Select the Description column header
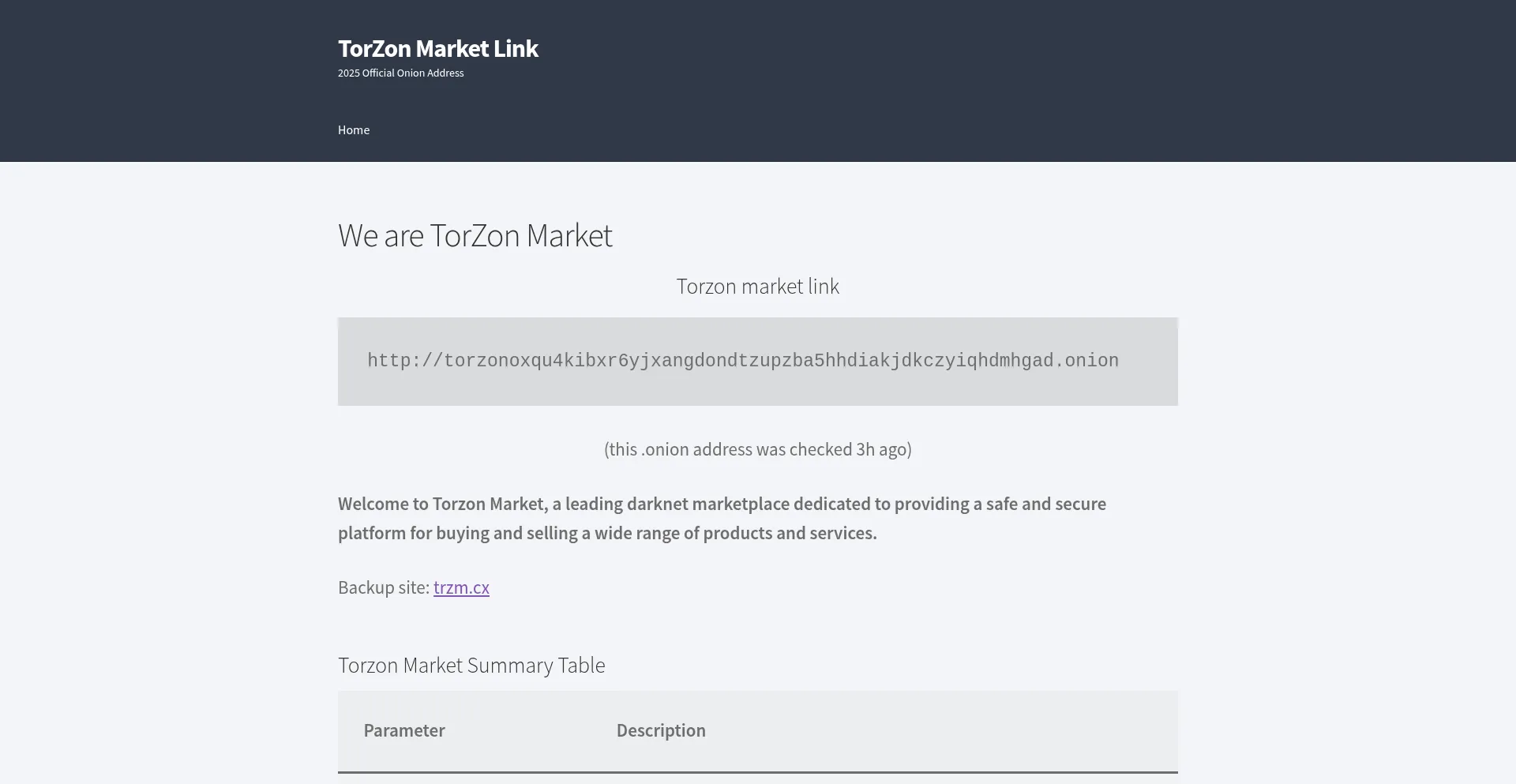 pos(661,731)
